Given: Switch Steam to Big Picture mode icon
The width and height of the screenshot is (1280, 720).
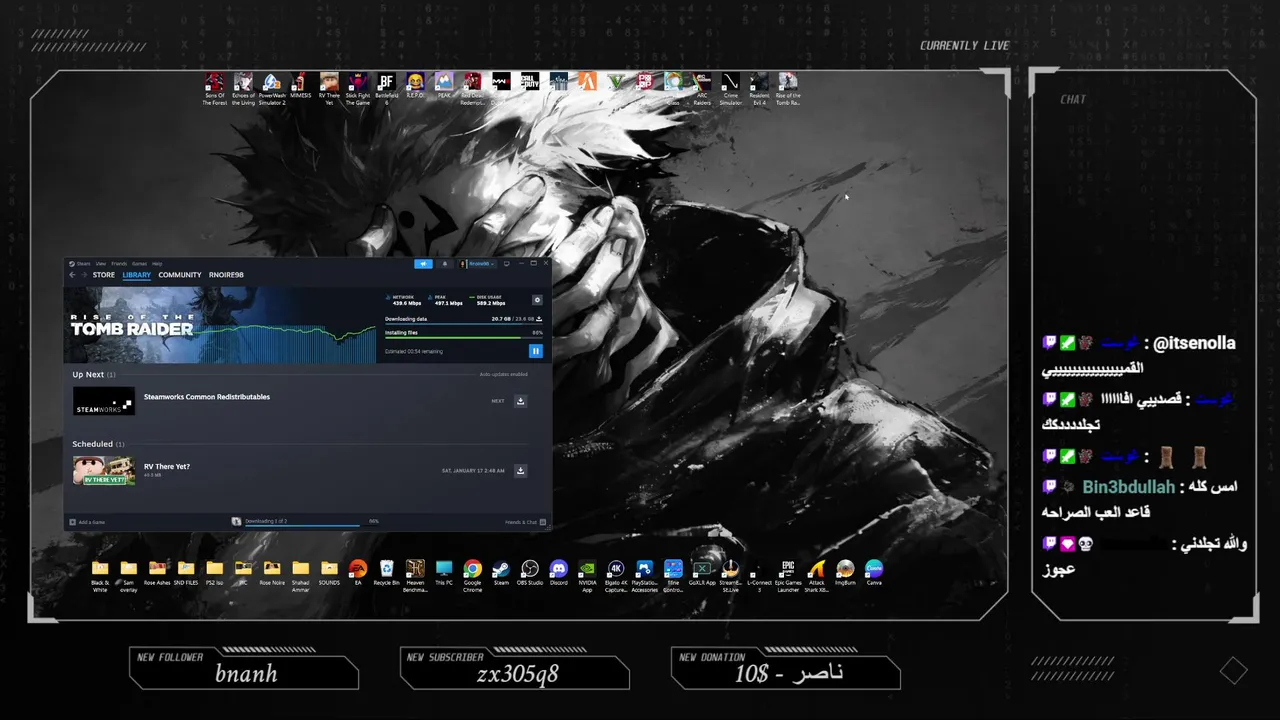Looking at the screenshot, I should pos(506,264).
